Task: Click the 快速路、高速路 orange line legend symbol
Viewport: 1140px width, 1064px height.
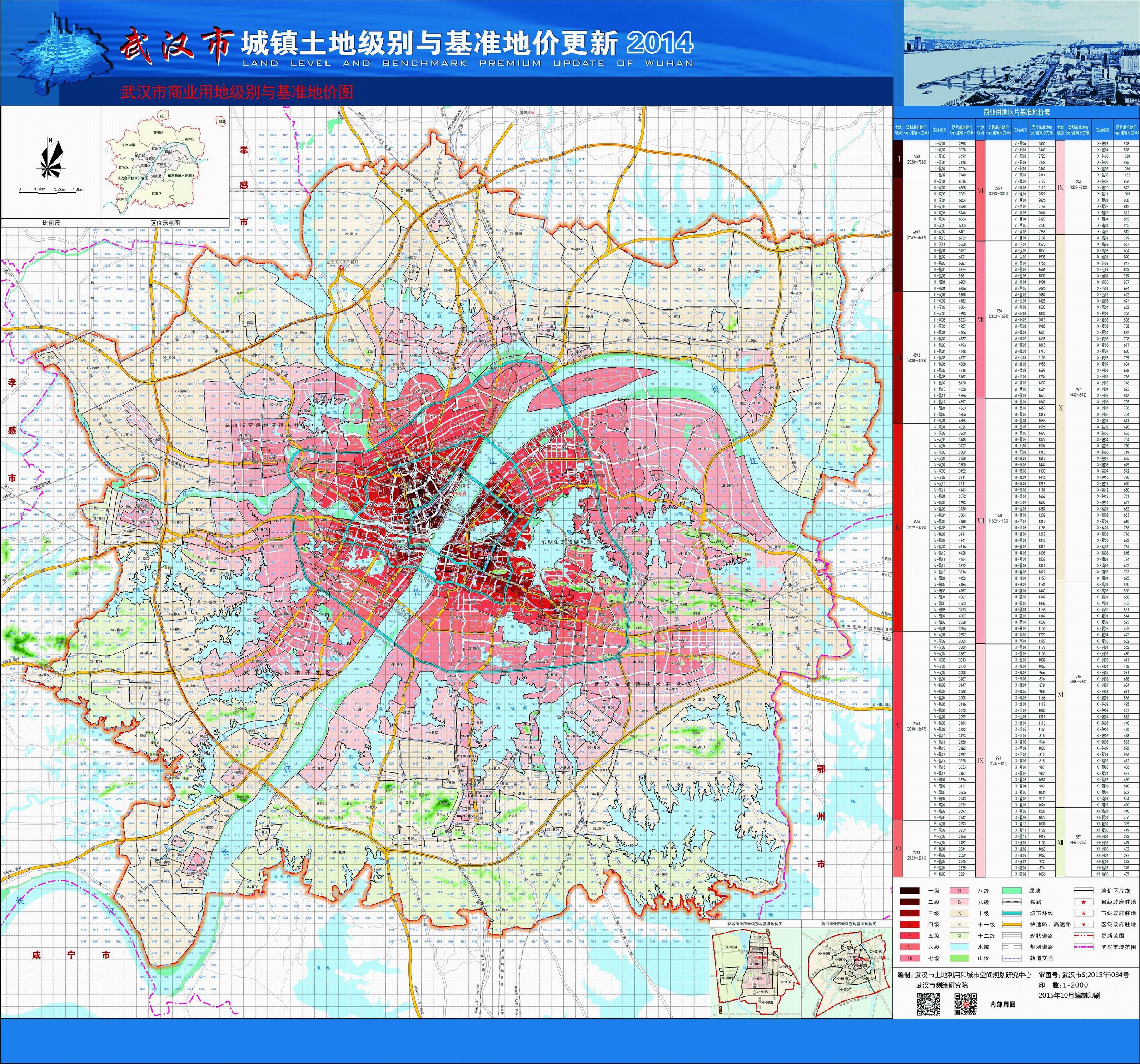Action: (1012, 925)
